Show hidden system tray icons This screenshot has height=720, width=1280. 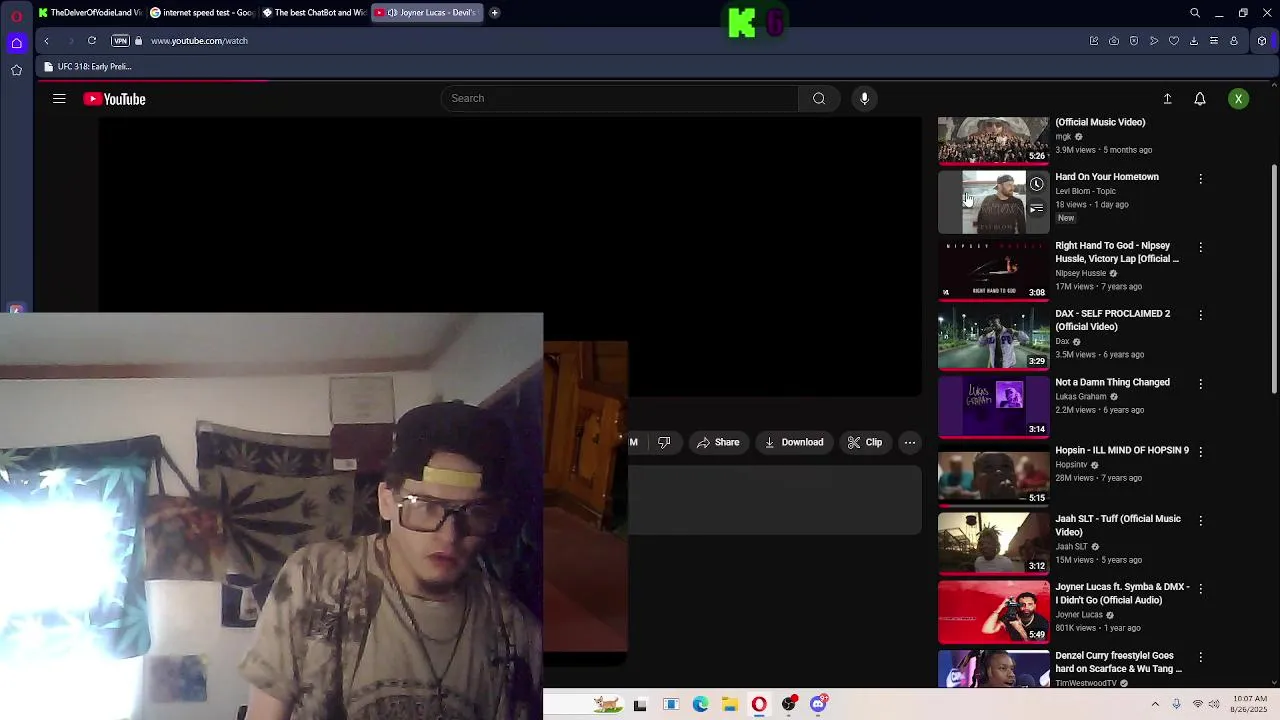[1155, 704]
